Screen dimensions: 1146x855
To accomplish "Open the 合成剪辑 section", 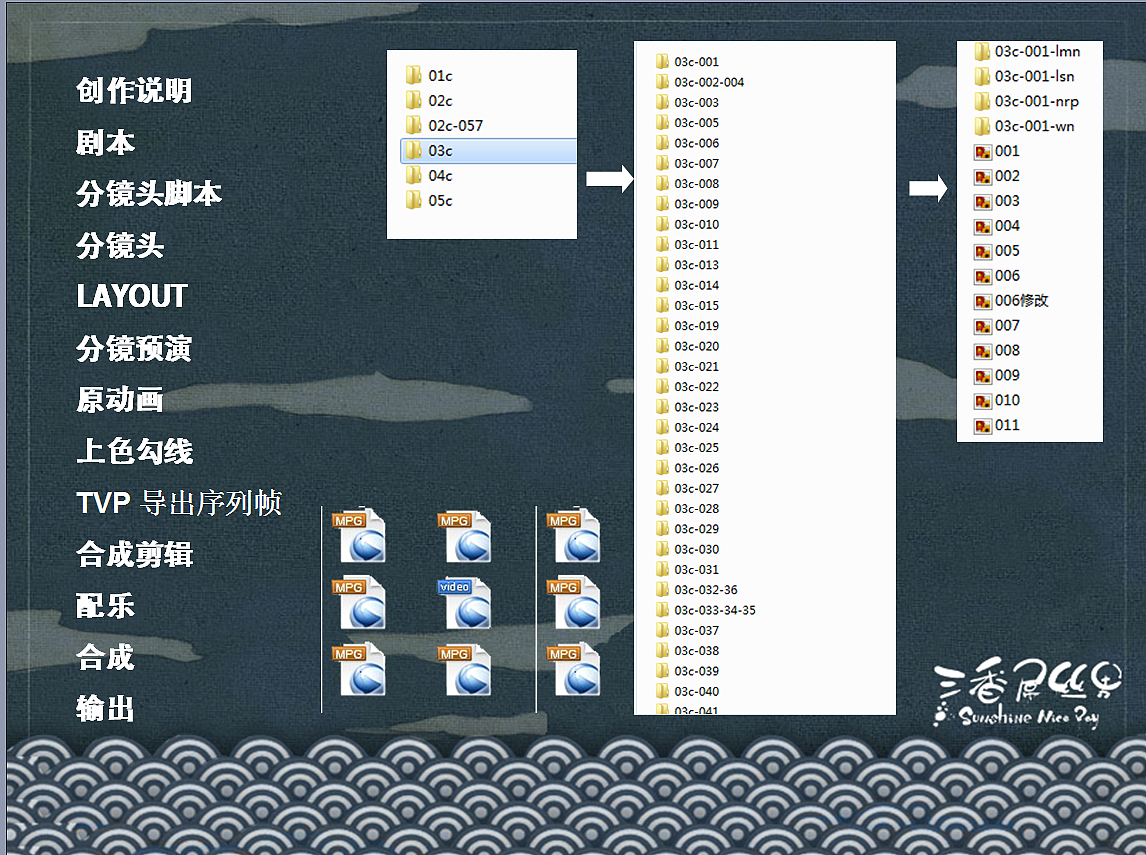I will pyautogui.click(x=134, y=554).
